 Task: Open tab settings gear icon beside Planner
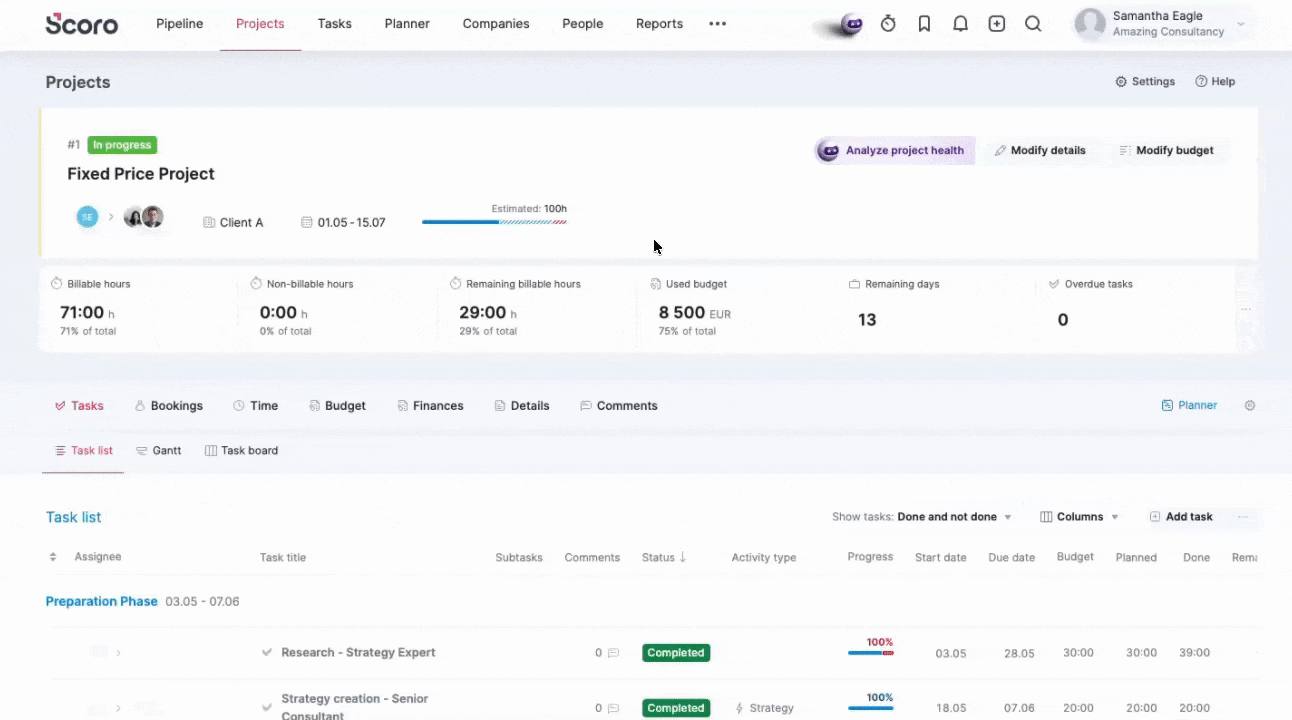pos(1250,406)
